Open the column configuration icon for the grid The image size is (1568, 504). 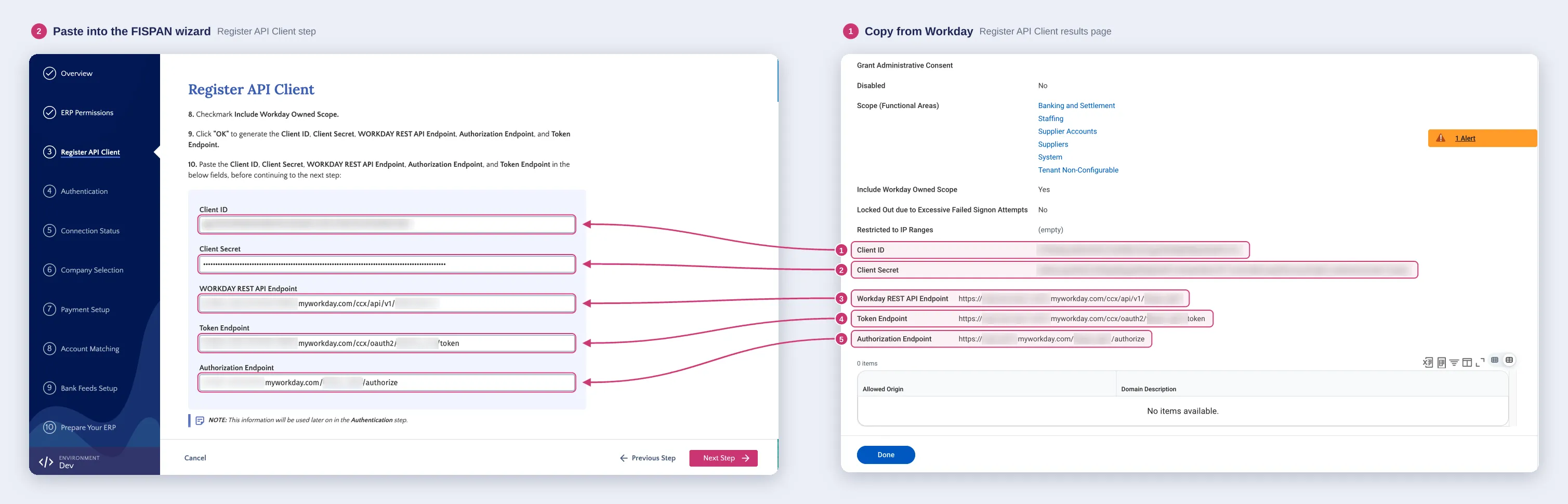pyautogui.click(x=1468, y=363)
